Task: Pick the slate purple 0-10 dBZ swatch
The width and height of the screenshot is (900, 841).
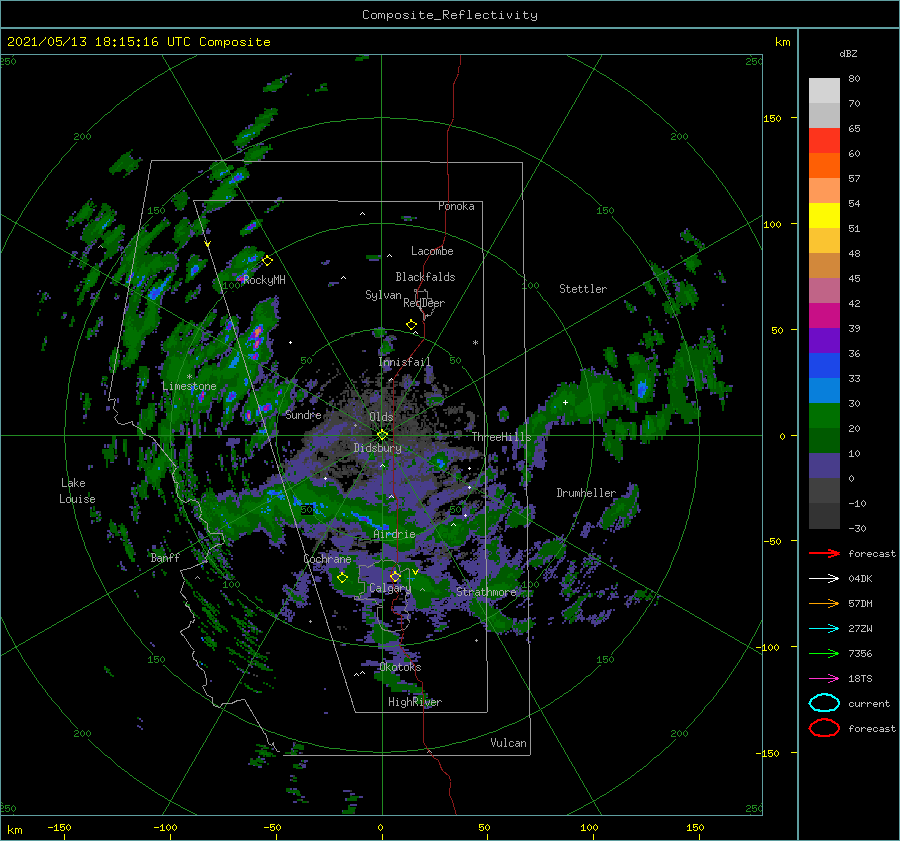Action: coord(824,466)
